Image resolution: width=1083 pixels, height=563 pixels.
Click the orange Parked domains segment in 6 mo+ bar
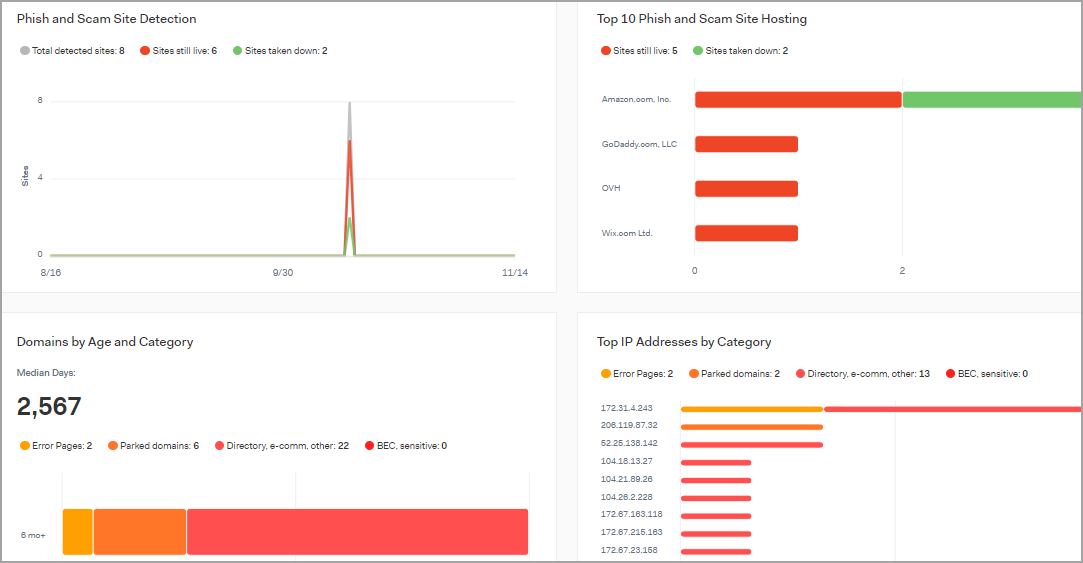pyautogui.click(x=140, y=531)
